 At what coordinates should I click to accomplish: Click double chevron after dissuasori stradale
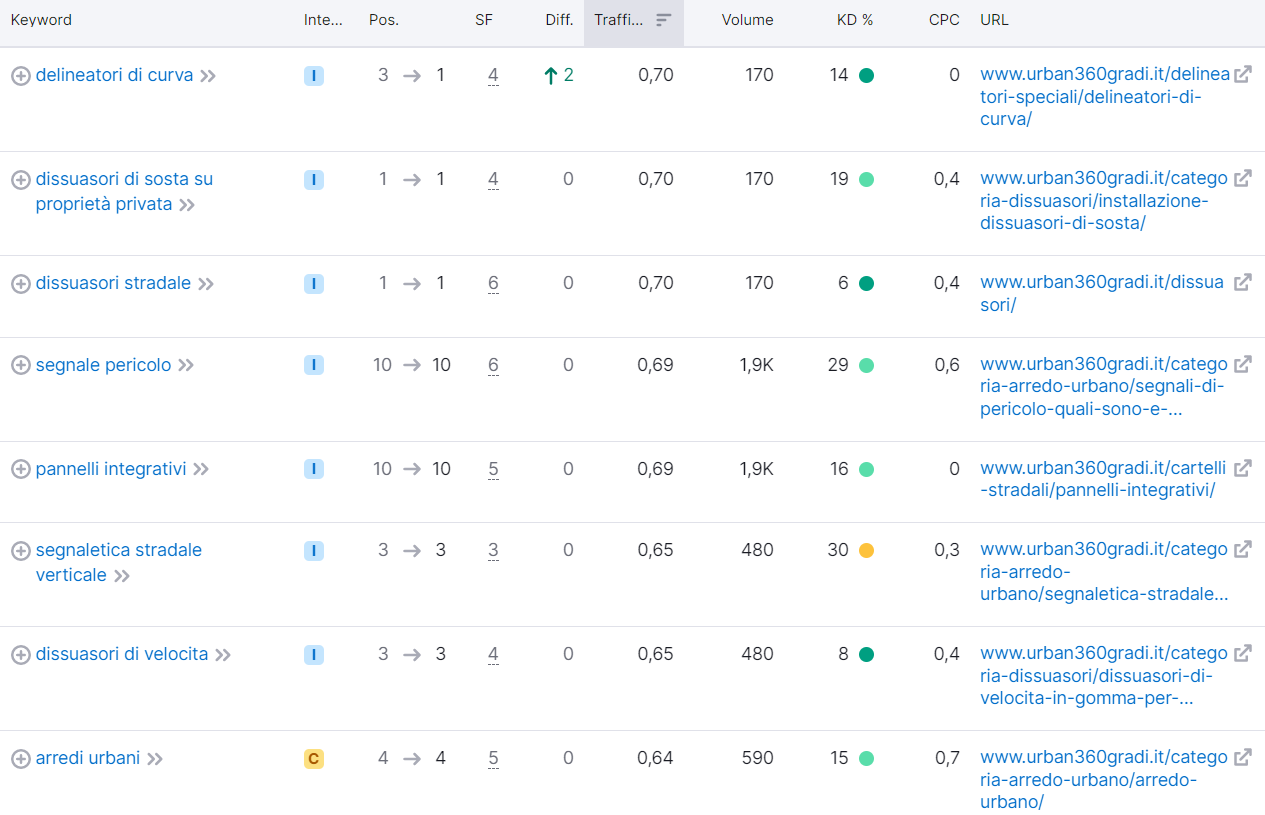pyautogui.click(x=206, y=284)
